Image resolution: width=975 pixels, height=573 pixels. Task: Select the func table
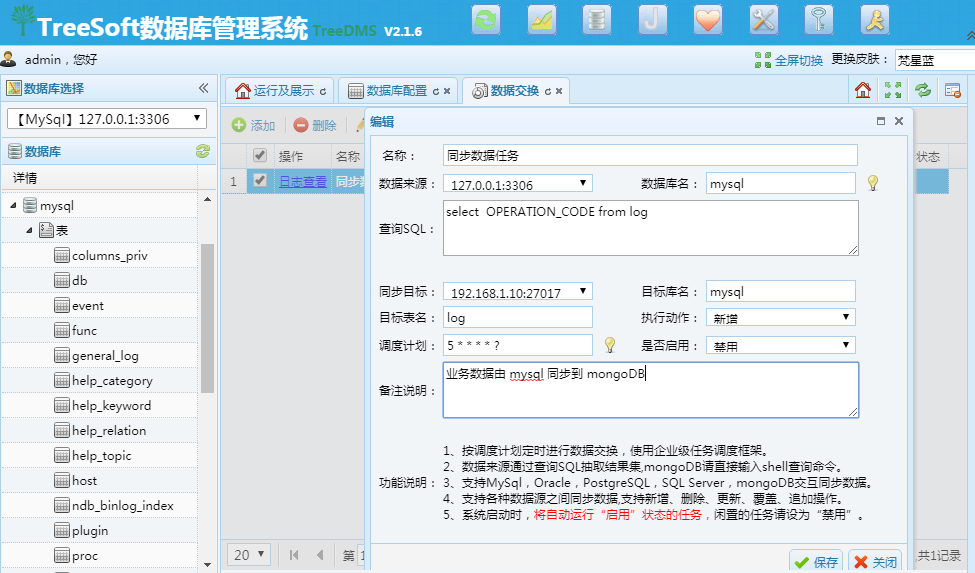(x=84, y=331)
